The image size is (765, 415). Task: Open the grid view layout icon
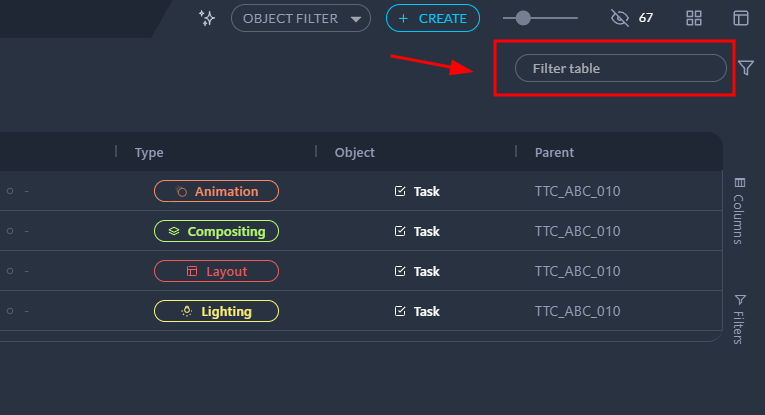(695, 18)
